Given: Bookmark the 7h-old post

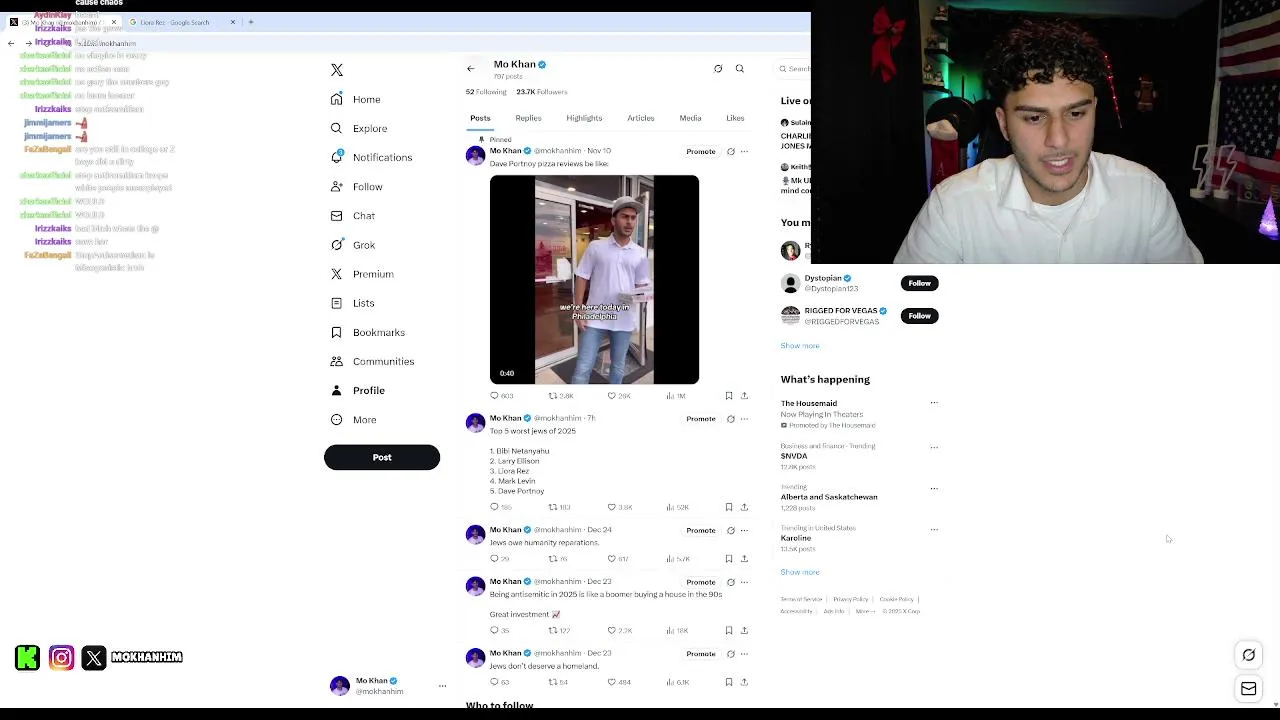Looking at the screenshot, I should pos(729,507).
